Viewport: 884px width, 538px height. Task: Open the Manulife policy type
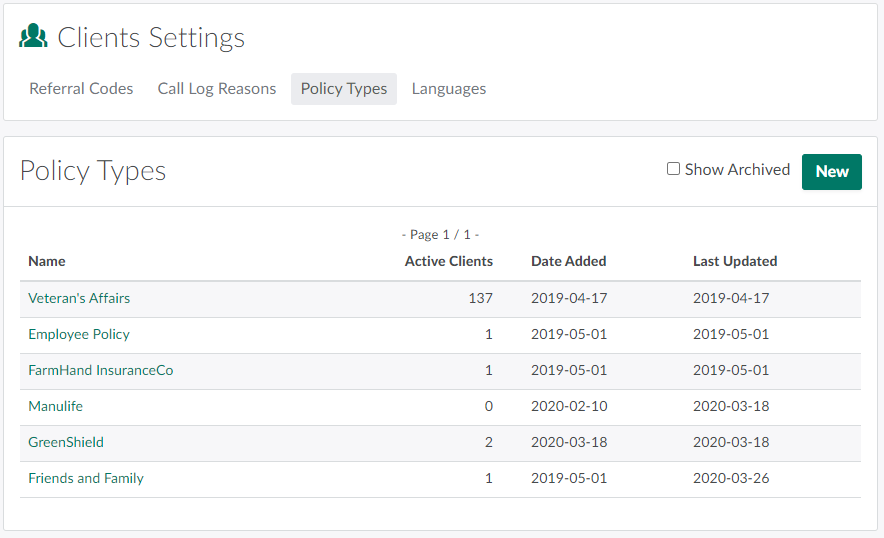[55, 406]
